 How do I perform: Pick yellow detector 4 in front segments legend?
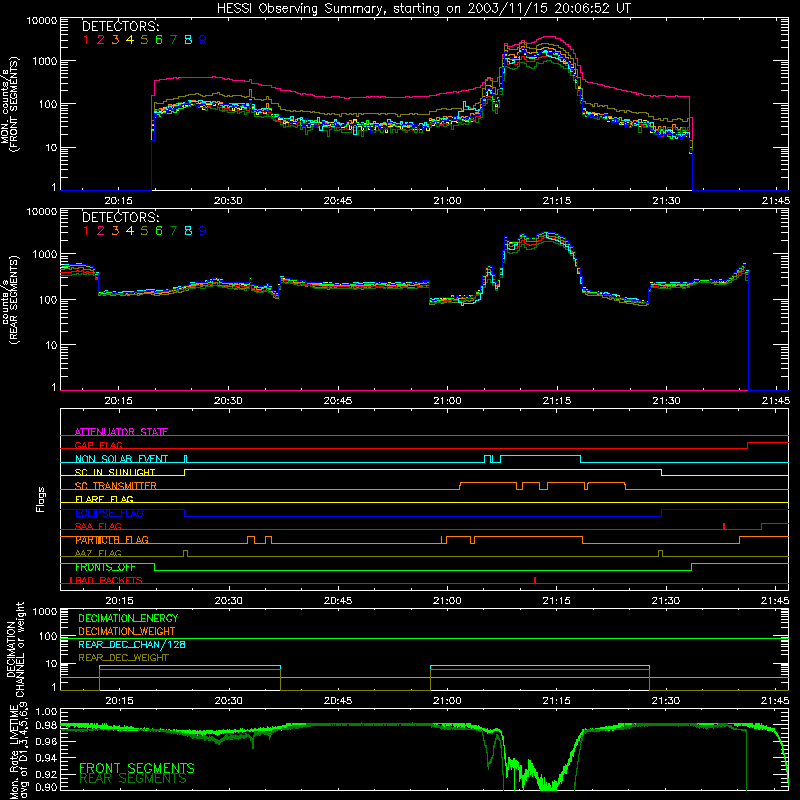(x=130, y=39)
